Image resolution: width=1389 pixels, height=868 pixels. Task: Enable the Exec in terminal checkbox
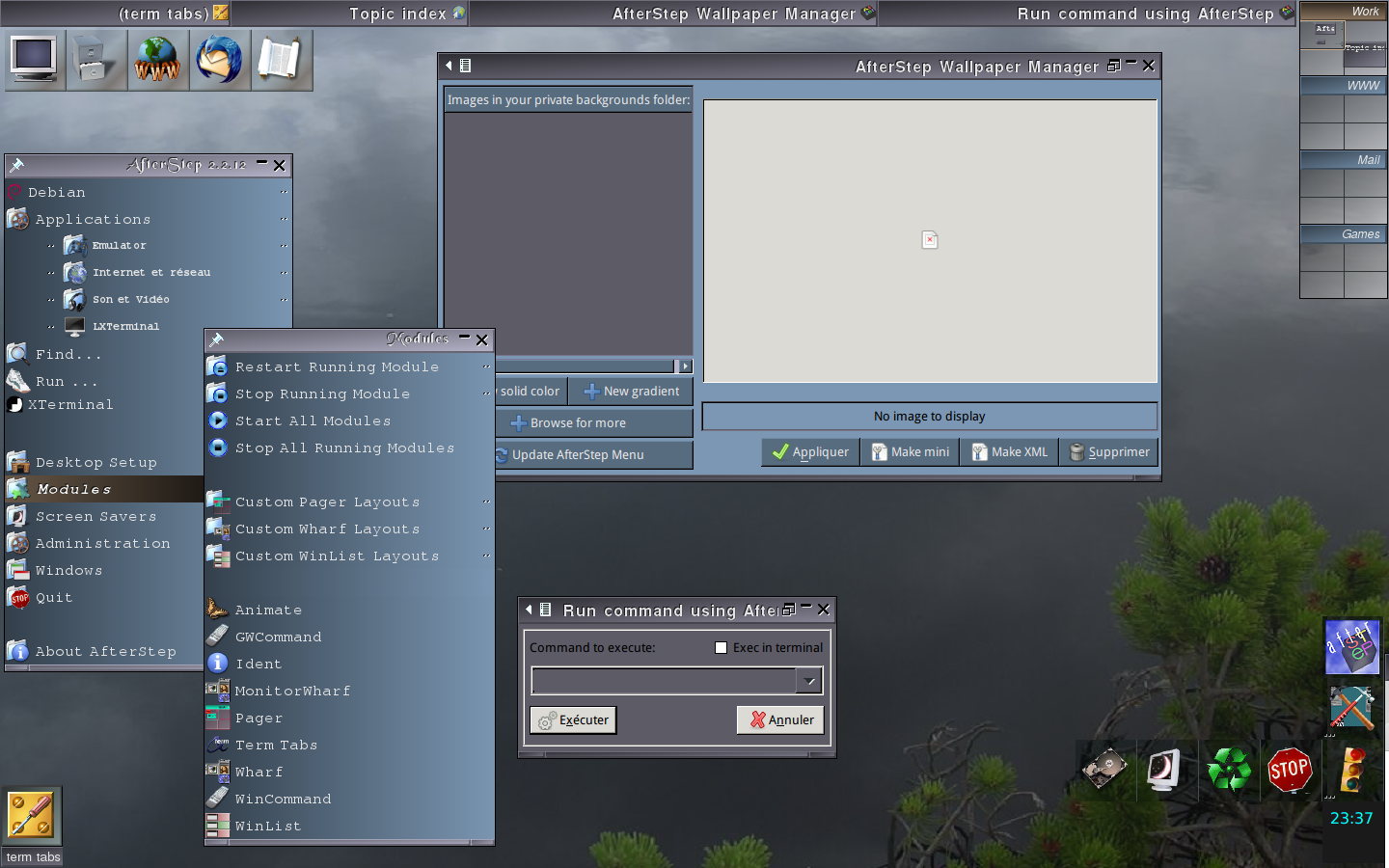point(721,647)
